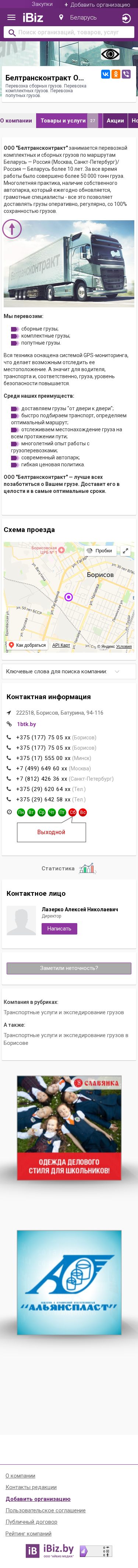Click the Написать button

coord(59,928)
